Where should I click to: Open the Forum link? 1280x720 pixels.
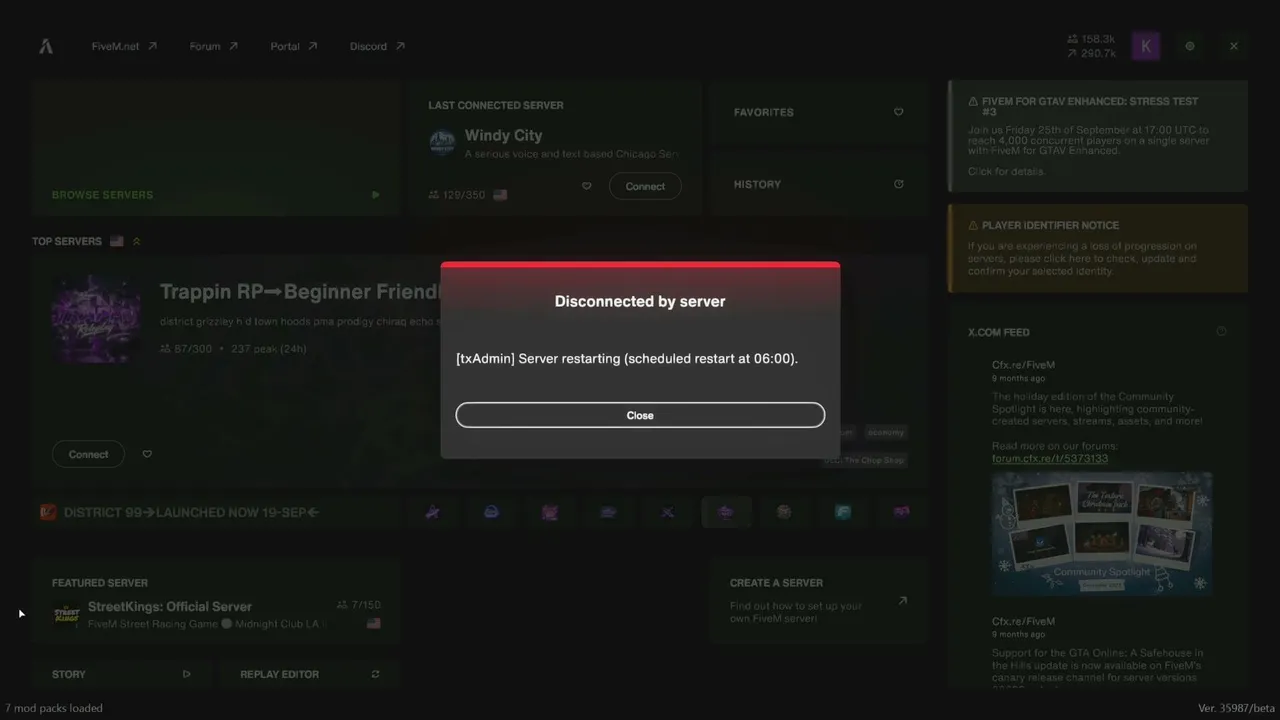(214, 46)
